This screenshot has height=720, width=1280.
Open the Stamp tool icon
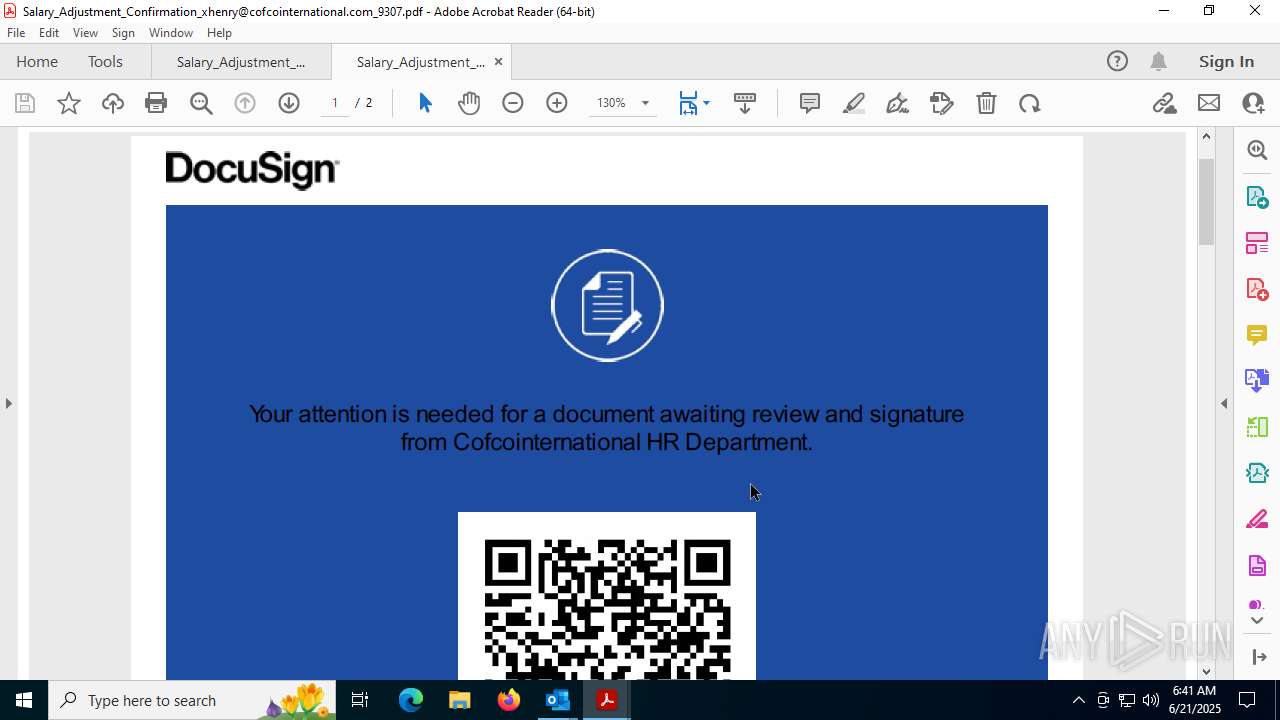click(x=942, y=103)
